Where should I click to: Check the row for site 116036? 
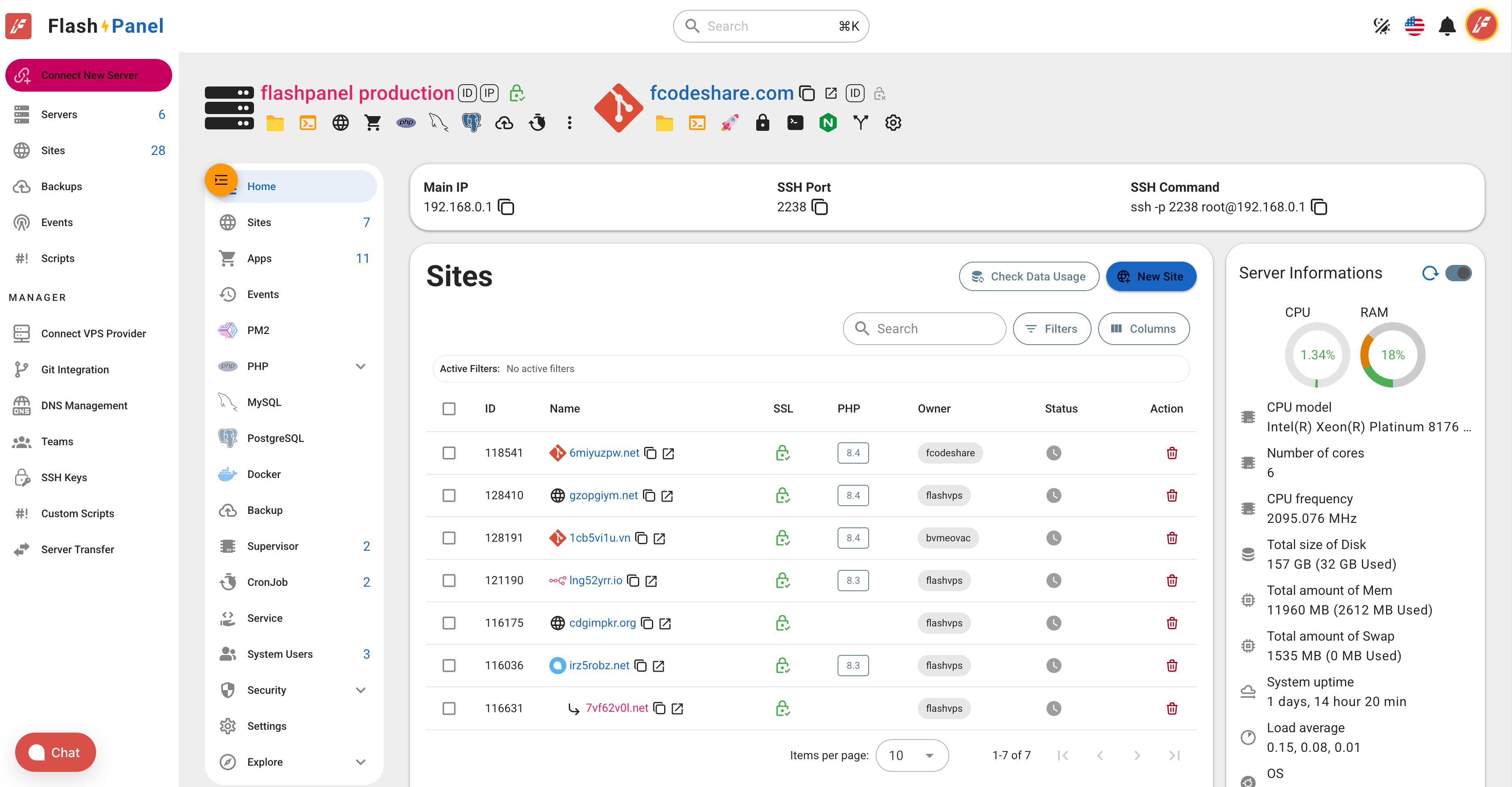pos(449,666)
